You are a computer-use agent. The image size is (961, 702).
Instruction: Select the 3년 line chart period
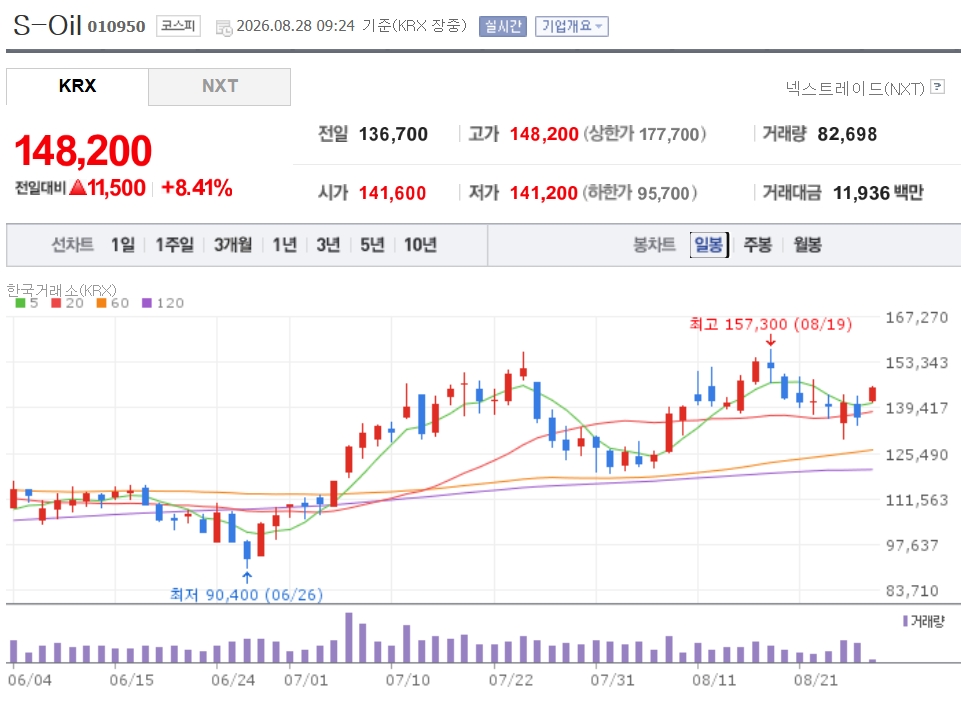click(328, 245)
